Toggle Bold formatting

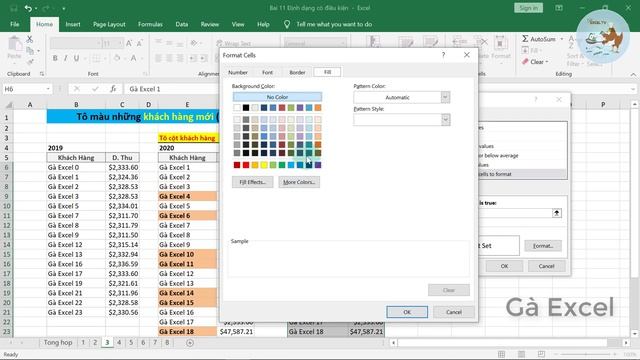[55, 58]
